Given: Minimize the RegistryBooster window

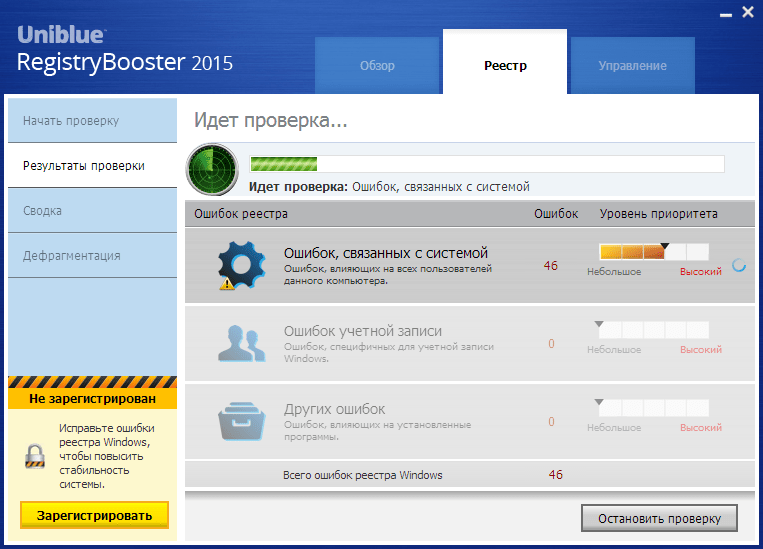Looking at the screenshot, I should [726, 15].
